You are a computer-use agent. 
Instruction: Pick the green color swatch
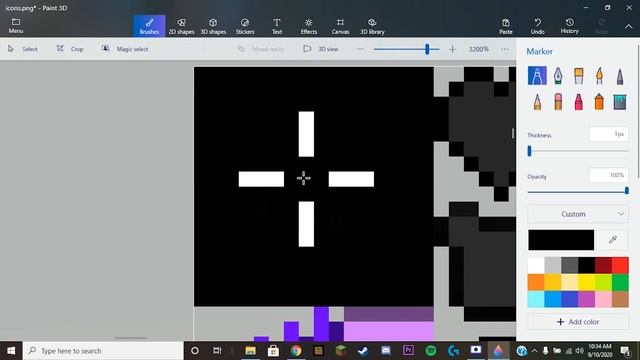coord(620,282)
